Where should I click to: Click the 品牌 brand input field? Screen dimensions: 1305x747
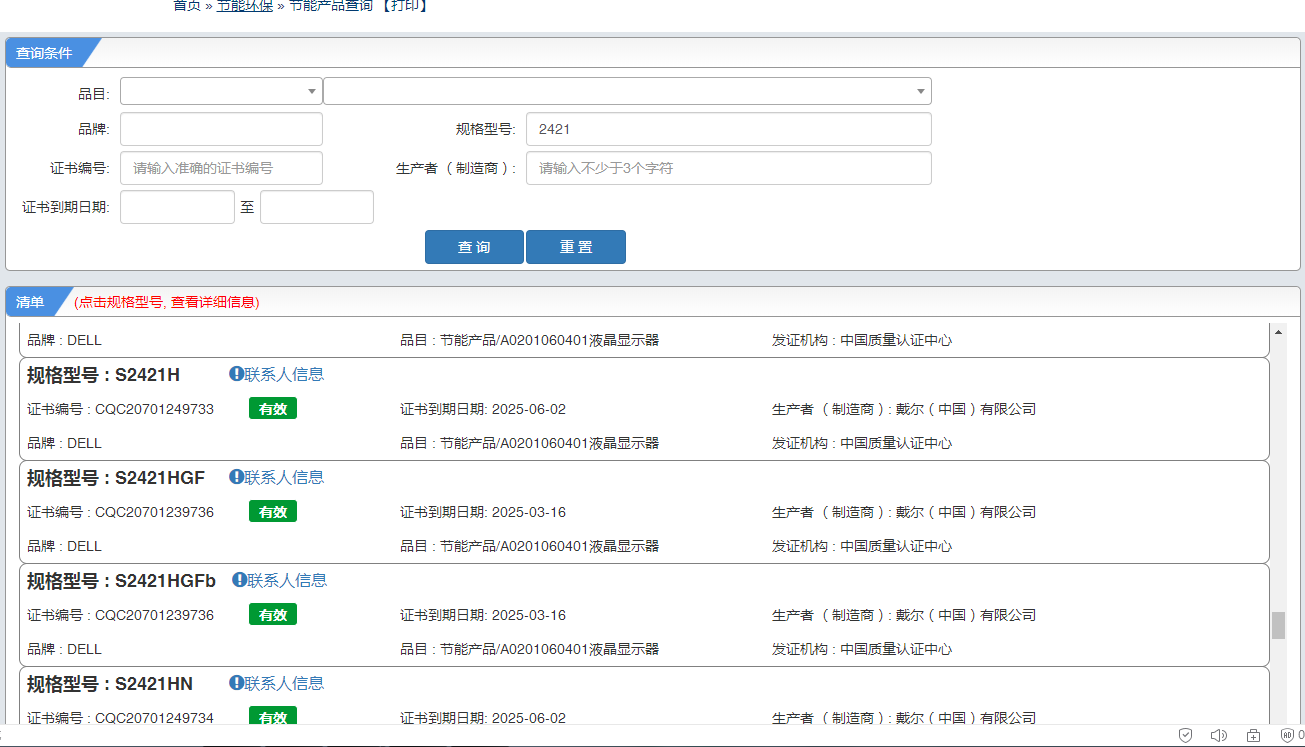(x=221, y=129)
